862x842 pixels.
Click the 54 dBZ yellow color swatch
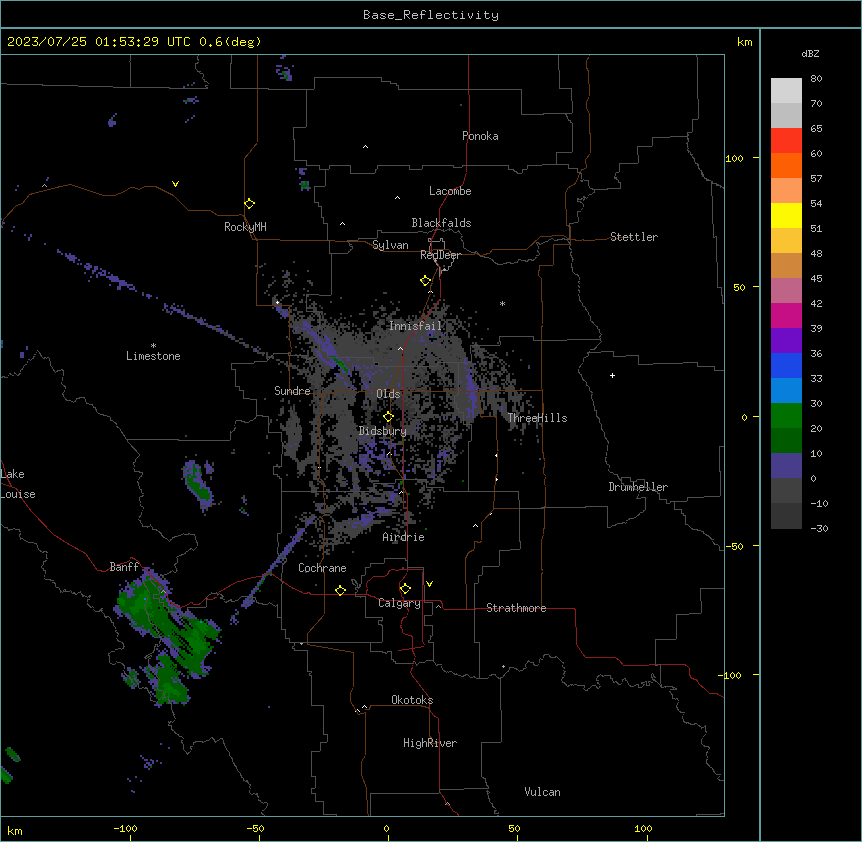pyautogui.click(x=786, y=215)
